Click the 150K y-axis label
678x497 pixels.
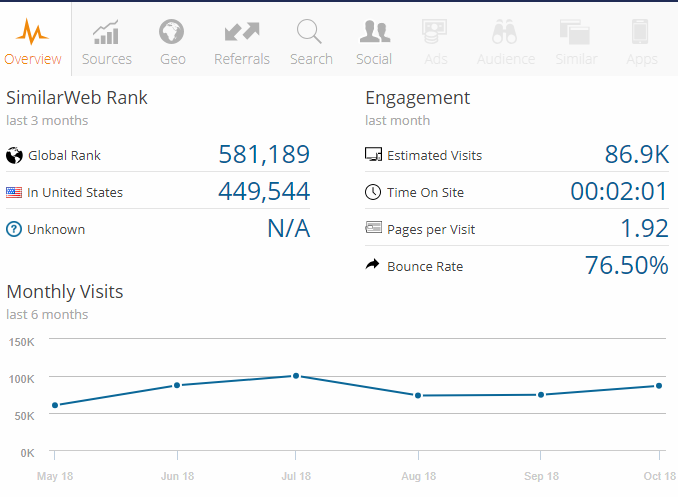(22, 342)
